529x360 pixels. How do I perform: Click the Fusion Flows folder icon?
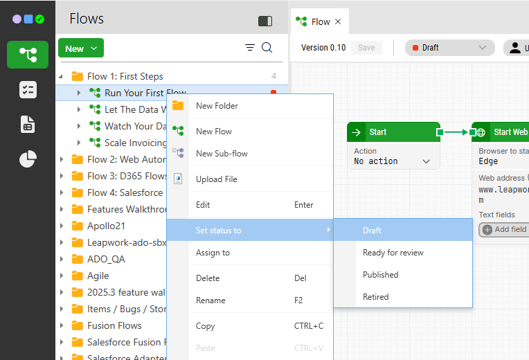point(77,326)
